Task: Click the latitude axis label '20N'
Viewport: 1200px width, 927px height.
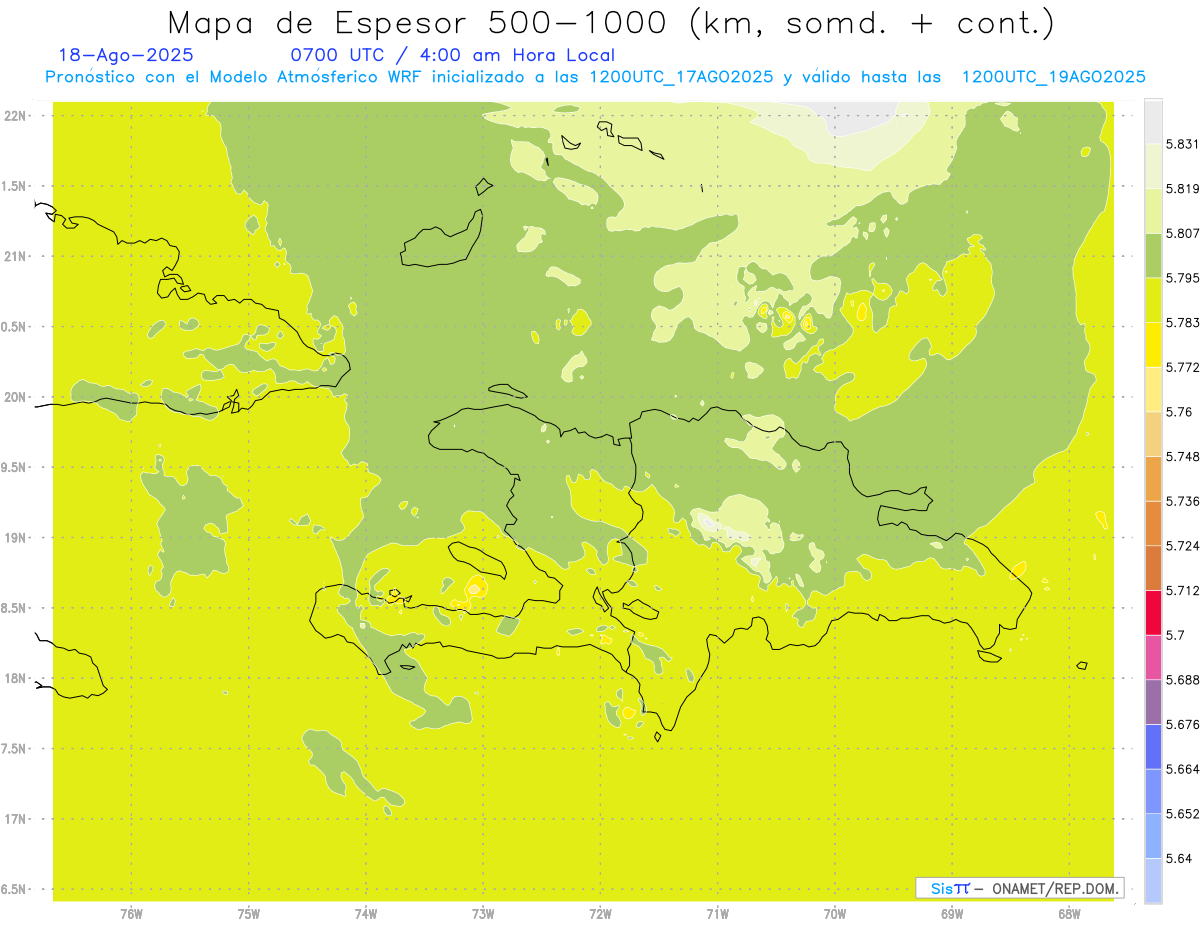Action: point(16,398)
